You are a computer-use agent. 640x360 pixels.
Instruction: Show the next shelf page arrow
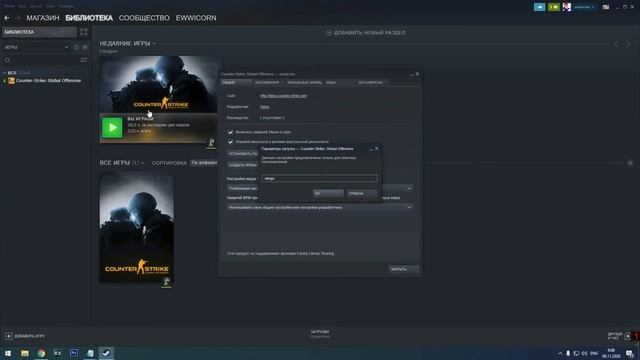click(629, 44)
